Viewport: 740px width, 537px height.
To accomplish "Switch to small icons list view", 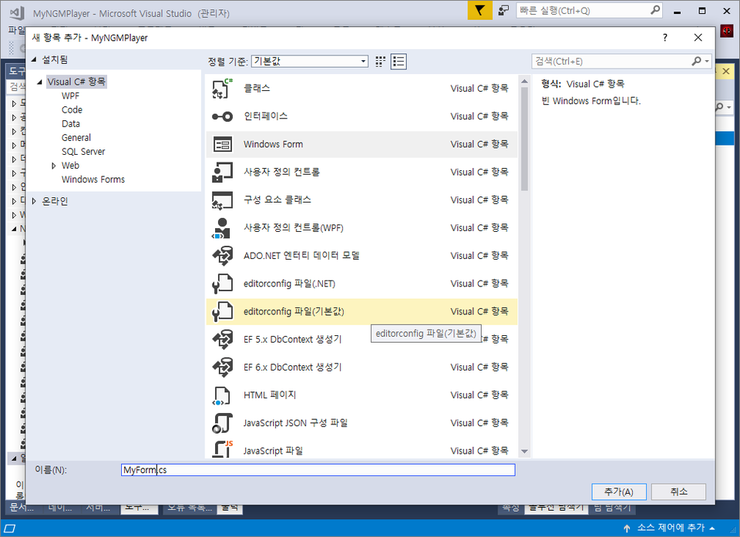I will [398, 61].
